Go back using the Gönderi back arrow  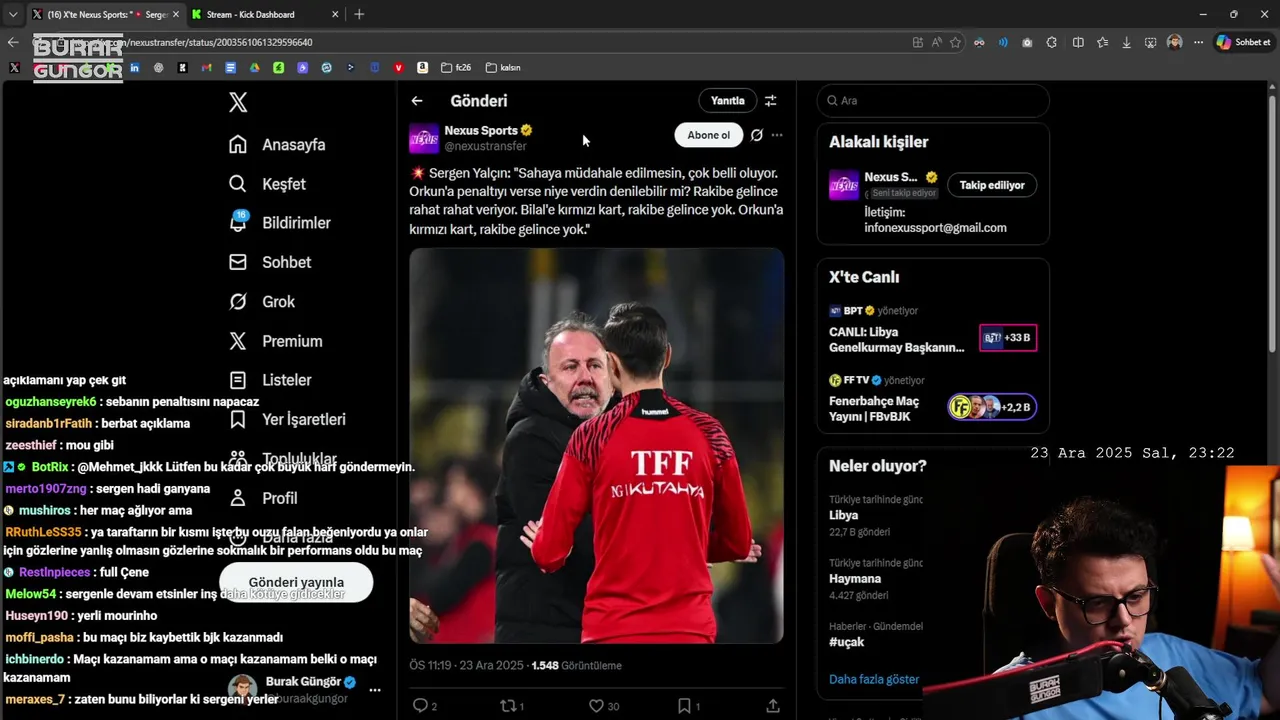pos(417,101)
